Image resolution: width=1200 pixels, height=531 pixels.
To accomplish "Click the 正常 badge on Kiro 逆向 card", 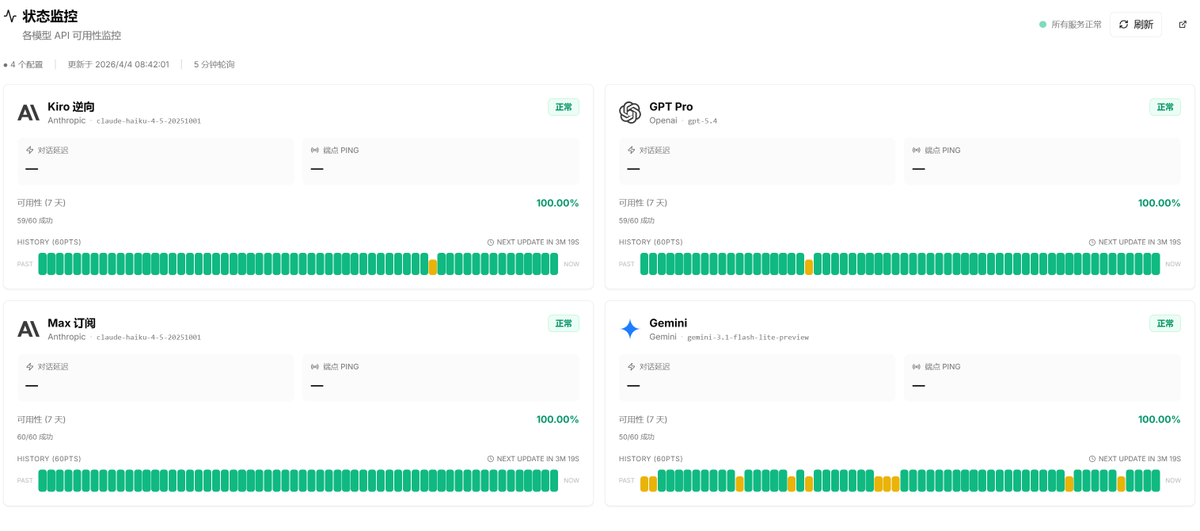I will click(564, 107).
